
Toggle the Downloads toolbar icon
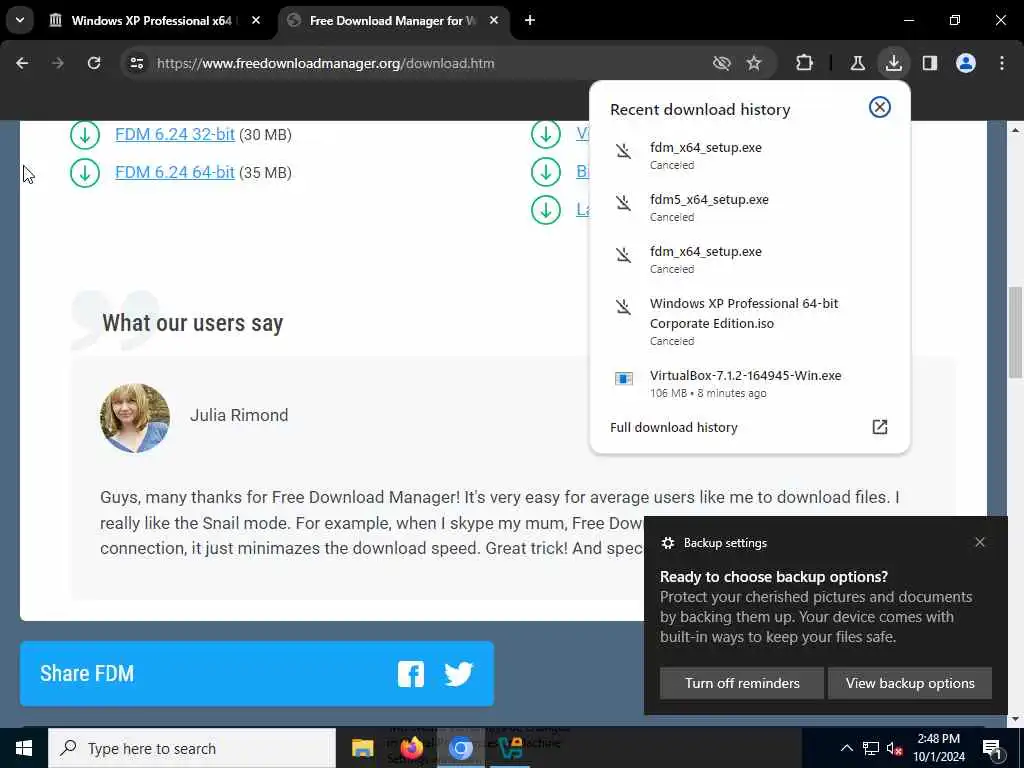click(x=893, y=63)
